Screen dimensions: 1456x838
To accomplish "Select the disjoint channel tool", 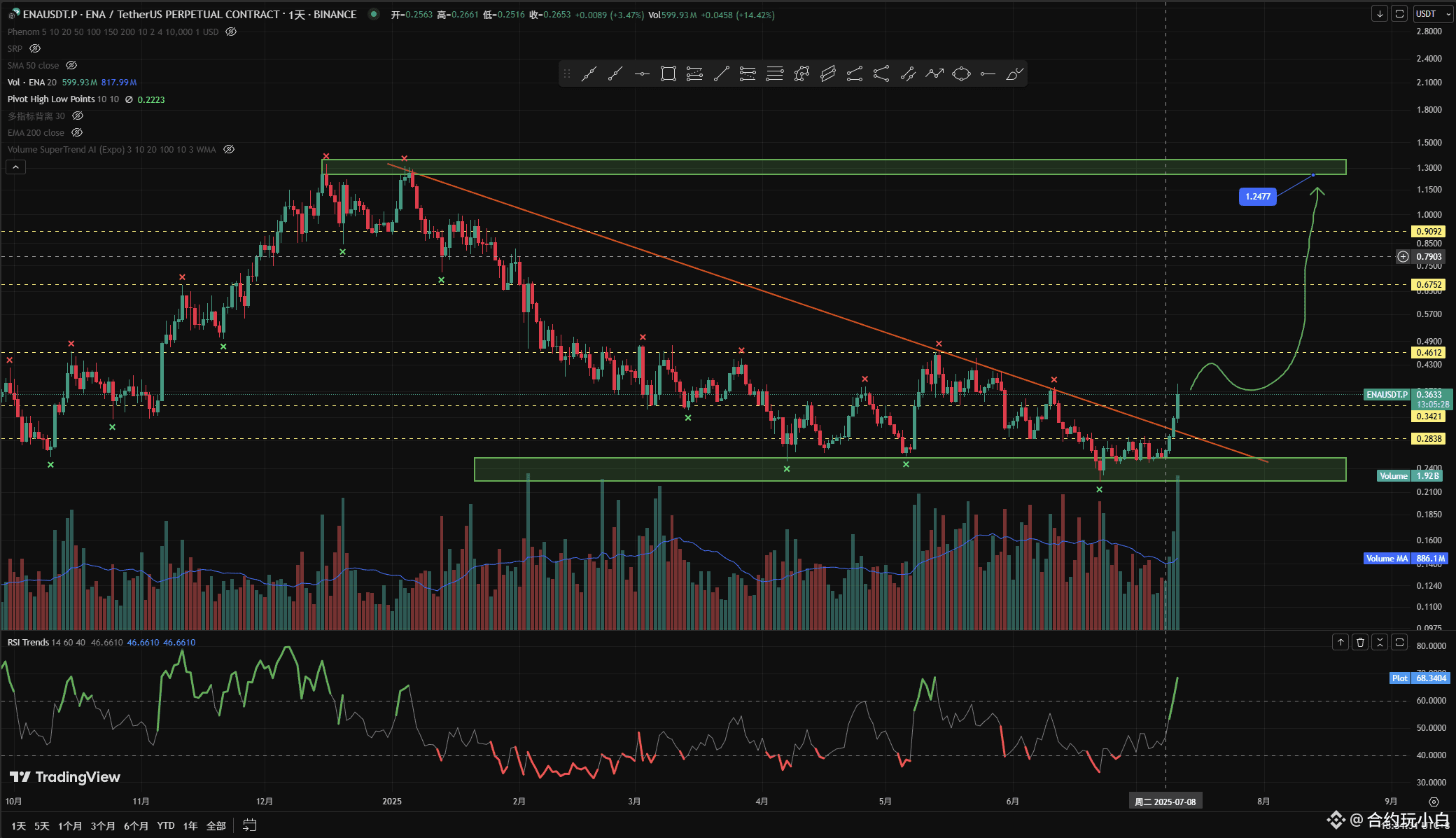I will [x=881, y=74].
